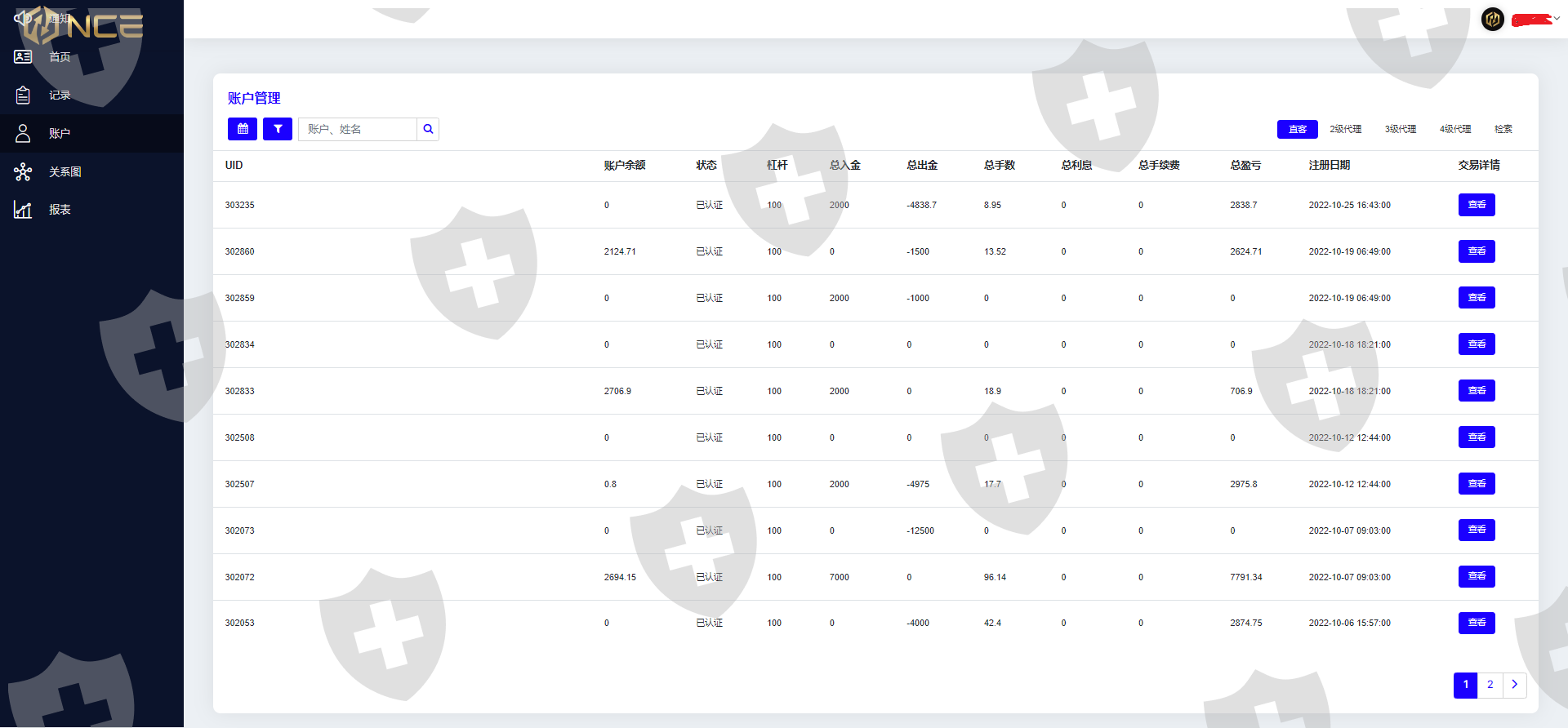
Task: Select the 账户 account sidebar icon
Action: point(23,133)
